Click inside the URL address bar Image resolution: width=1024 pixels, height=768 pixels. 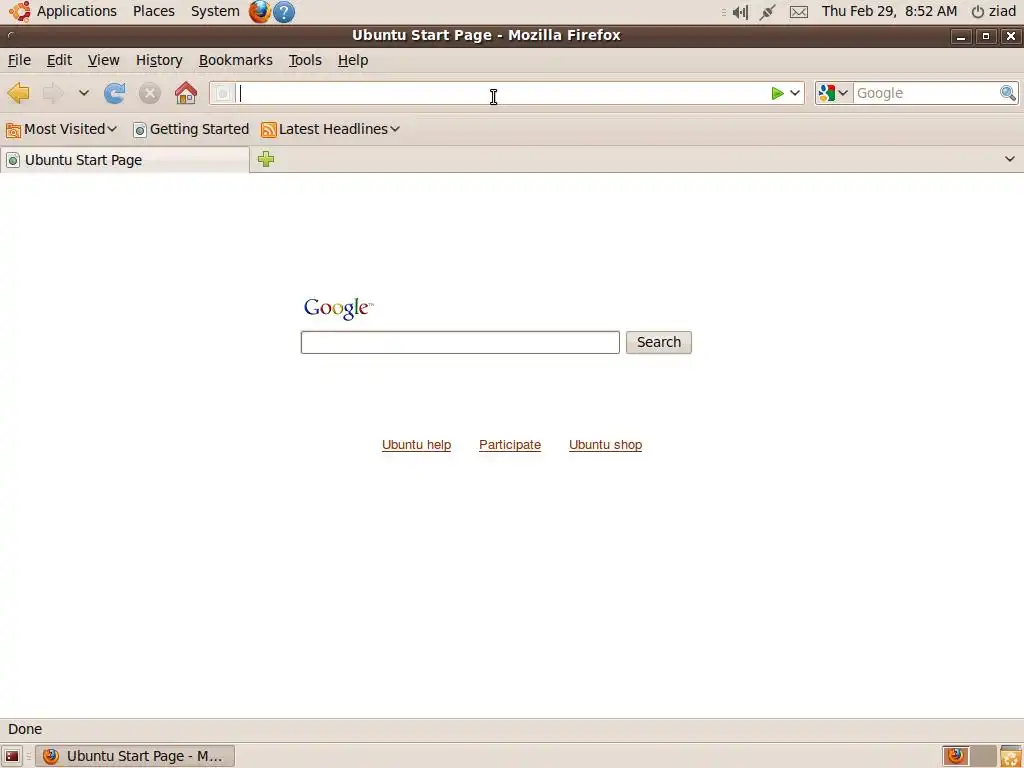503,93
